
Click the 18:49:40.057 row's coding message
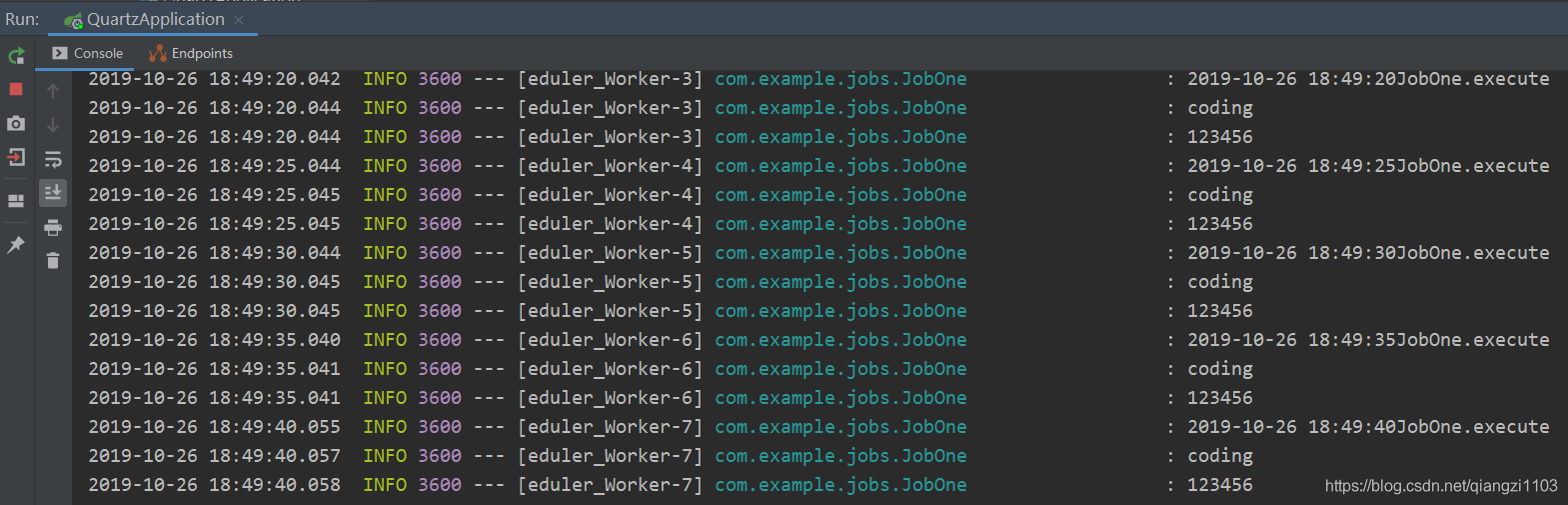pyautogui.click(x=1219, y=456)
